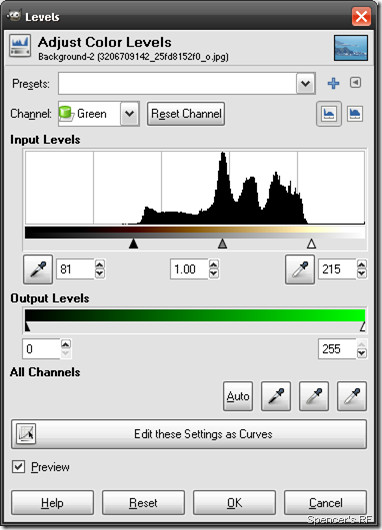Switch to logarithmic histogram view
382x530 pixels.
click(x=355, y=114)
